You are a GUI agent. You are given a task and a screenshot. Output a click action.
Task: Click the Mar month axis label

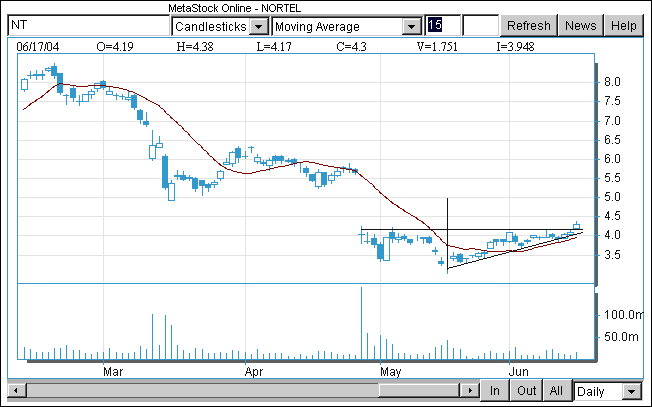point(113,372)
